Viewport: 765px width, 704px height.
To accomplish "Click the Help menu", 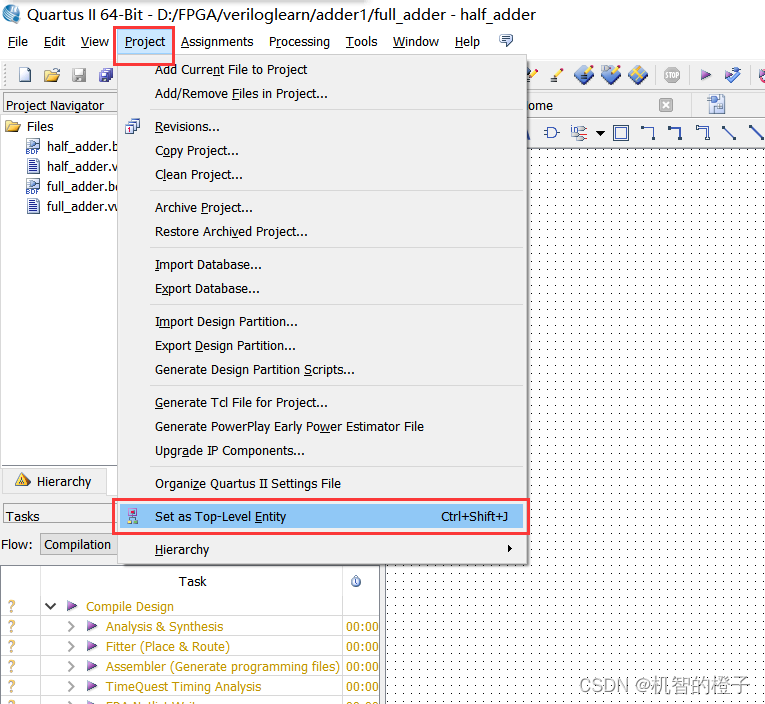I will (467, 42).
